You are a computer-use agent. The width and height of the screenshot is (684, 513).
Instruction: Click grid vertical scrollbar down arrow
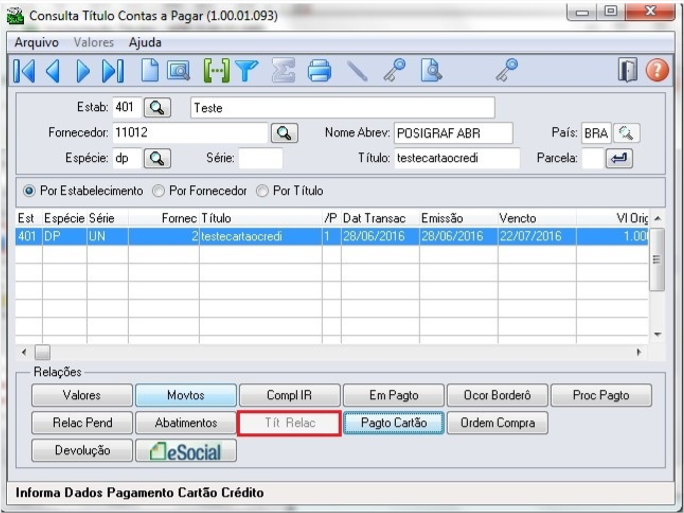657,335
